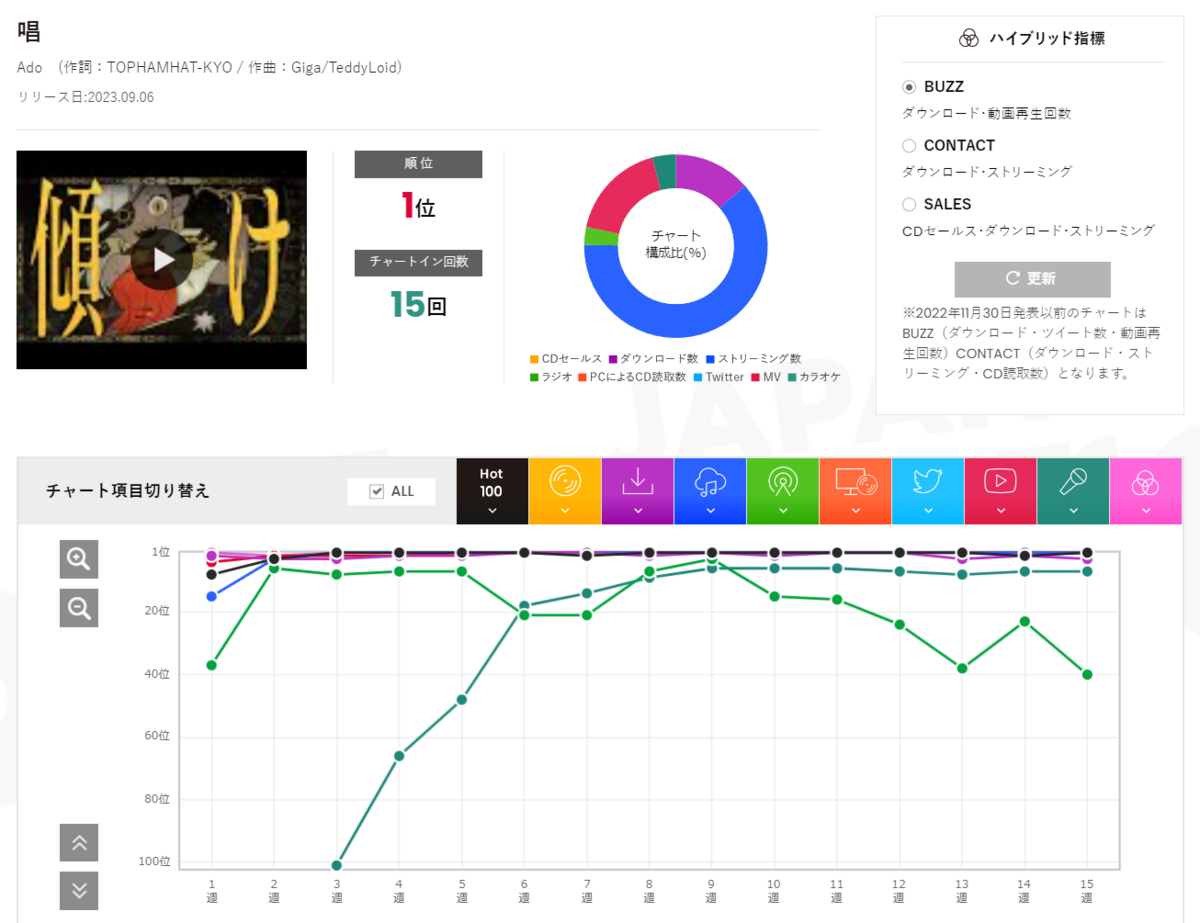1200x923 pixels.
Task: Select the orange CD sales disc icon
Action: click(565, 482)
